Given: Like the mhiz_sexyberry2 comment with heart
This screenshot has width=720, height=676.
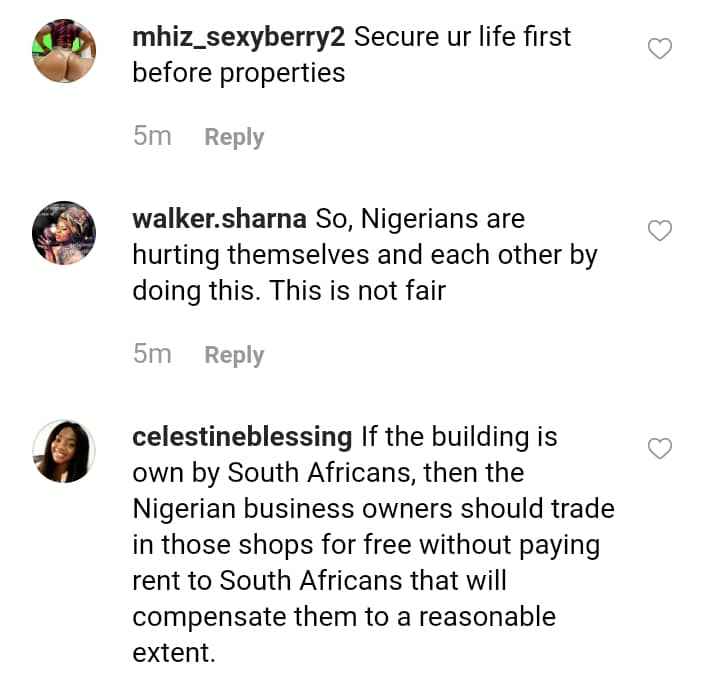Looking at the screenshot, I should click(x=660, y=48).
